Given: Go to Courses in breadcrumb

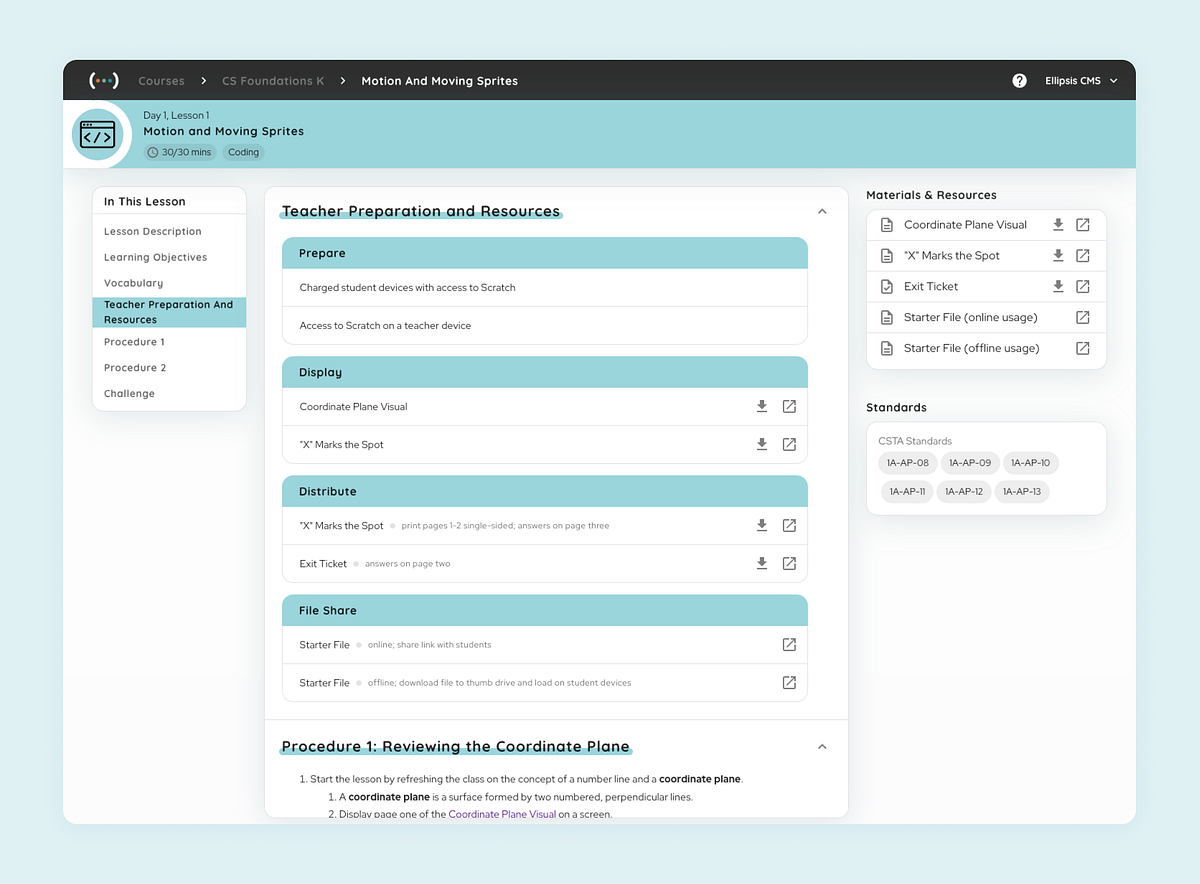Looking at the screenshot, I should [161, 81].
